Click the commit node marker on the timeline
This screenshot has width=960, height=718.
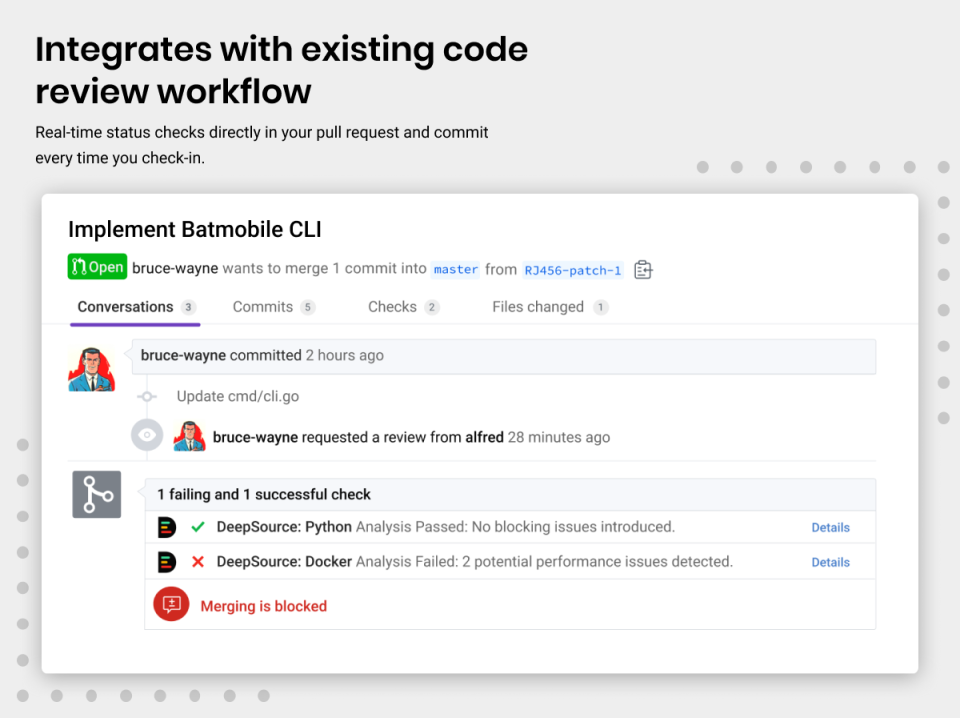(x=146, y=396)
